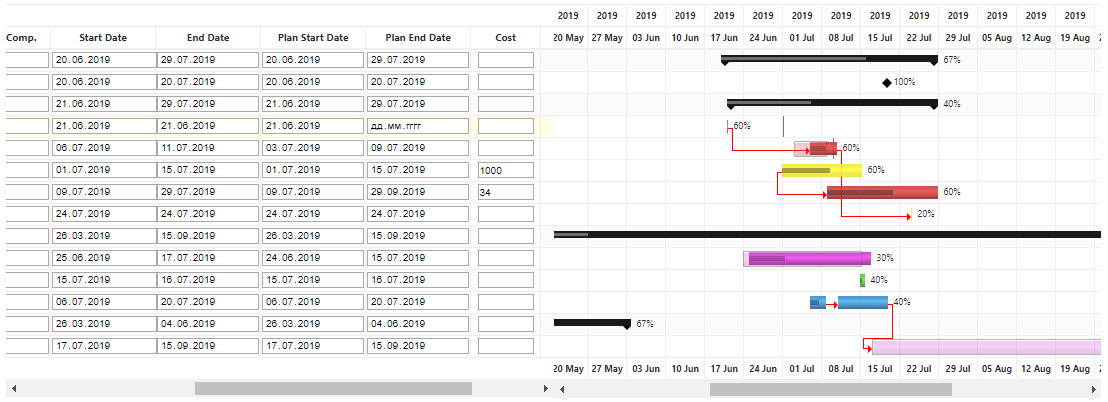Click the Cost column header

pyautogui.click(x=506, y=38)
